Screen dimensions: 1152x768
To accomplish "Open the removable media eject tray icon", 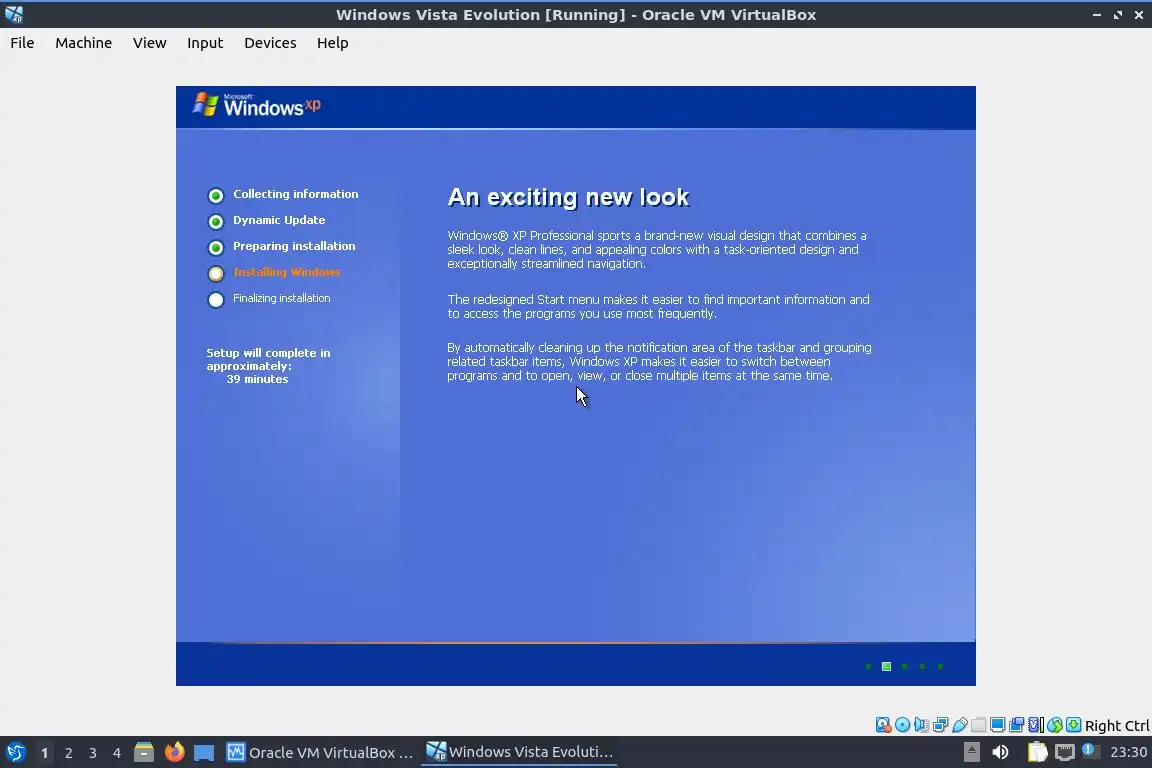I will tap(971, 752).
